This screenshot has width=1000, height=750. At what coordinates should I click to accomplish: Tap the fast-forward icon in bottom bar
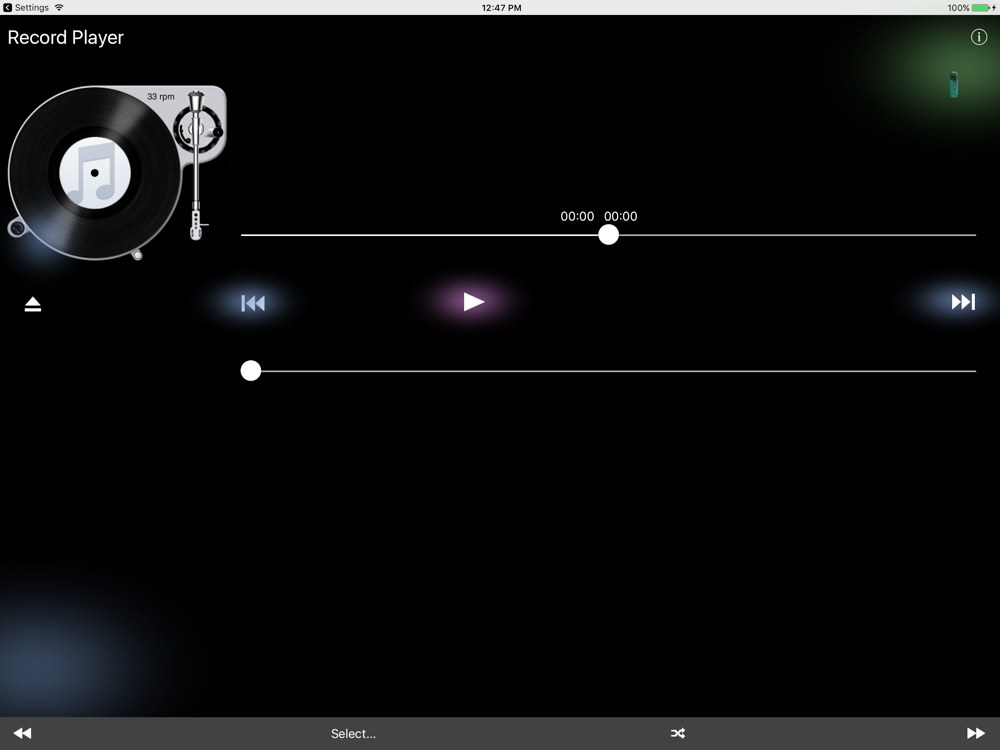point(976,733)
